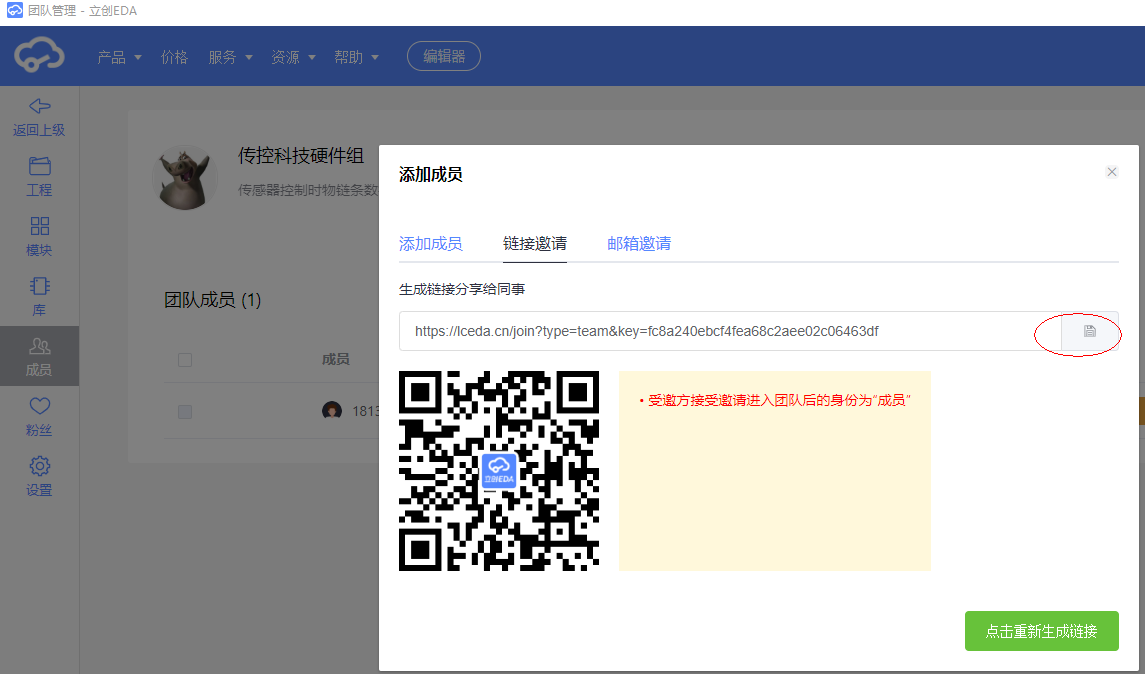Open the 编辑器 editor button
1145x674 pixels.
[444, 56]
